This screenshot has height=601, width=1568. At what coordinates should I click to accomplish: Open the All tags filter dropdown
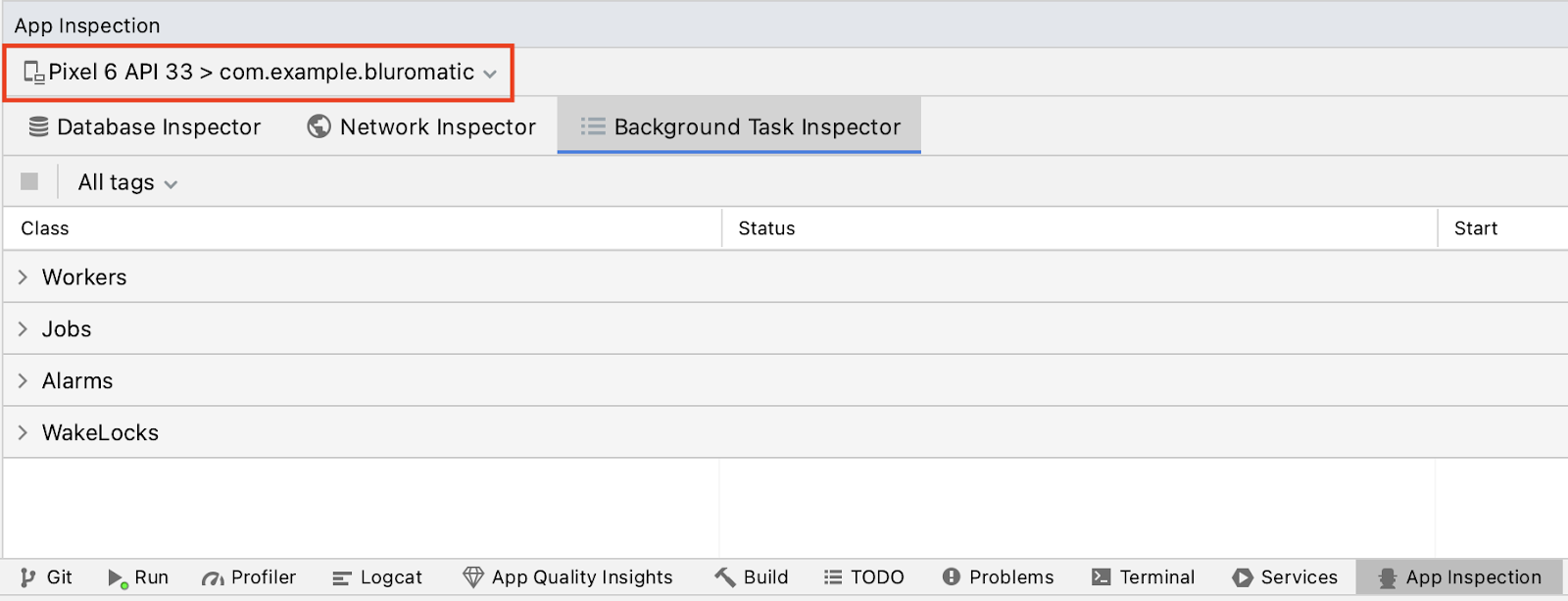127,183
